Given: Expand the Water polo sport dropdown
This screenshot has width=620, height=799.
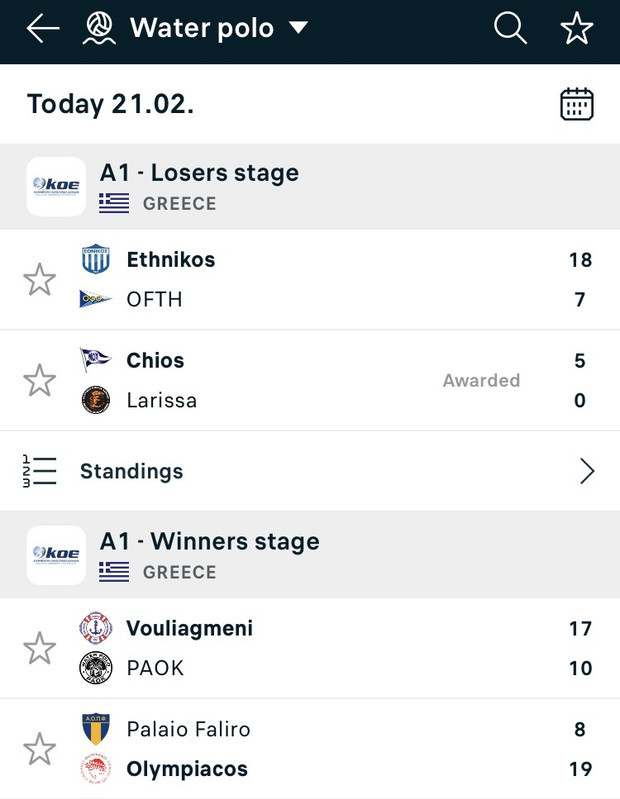Looking at the screenshot, I should (x=299, y=28).
